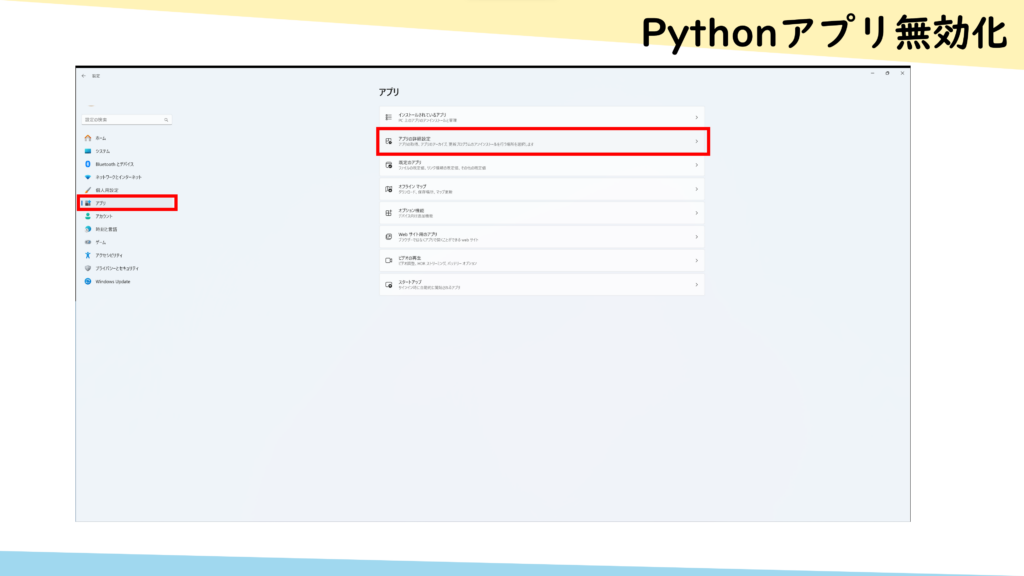Open the システム sidebar item
This screenshot has width=1024, height=576.
tap(127, 151)
